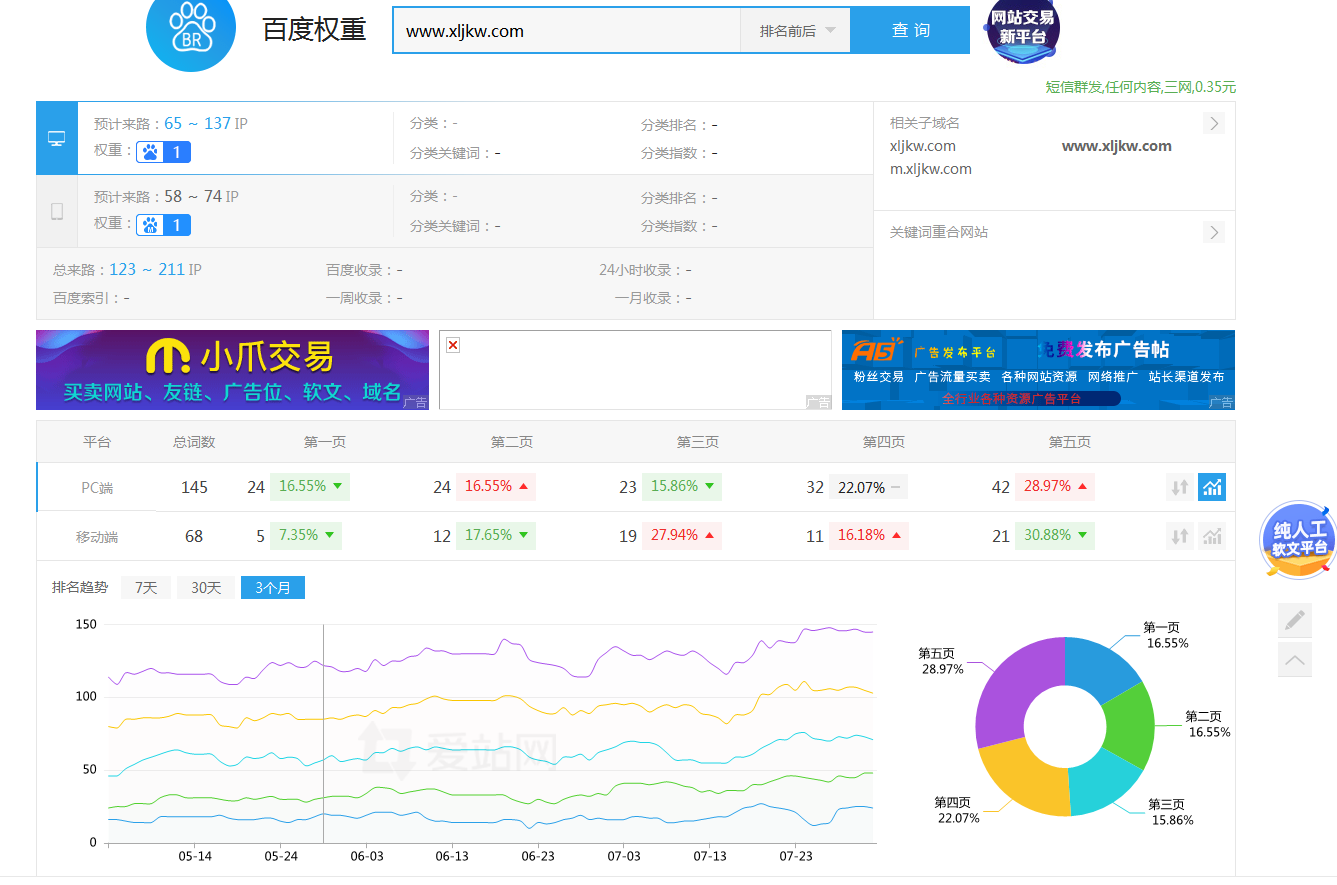
Task: Click the pencil feedback icon on right
Action: 1295,620
